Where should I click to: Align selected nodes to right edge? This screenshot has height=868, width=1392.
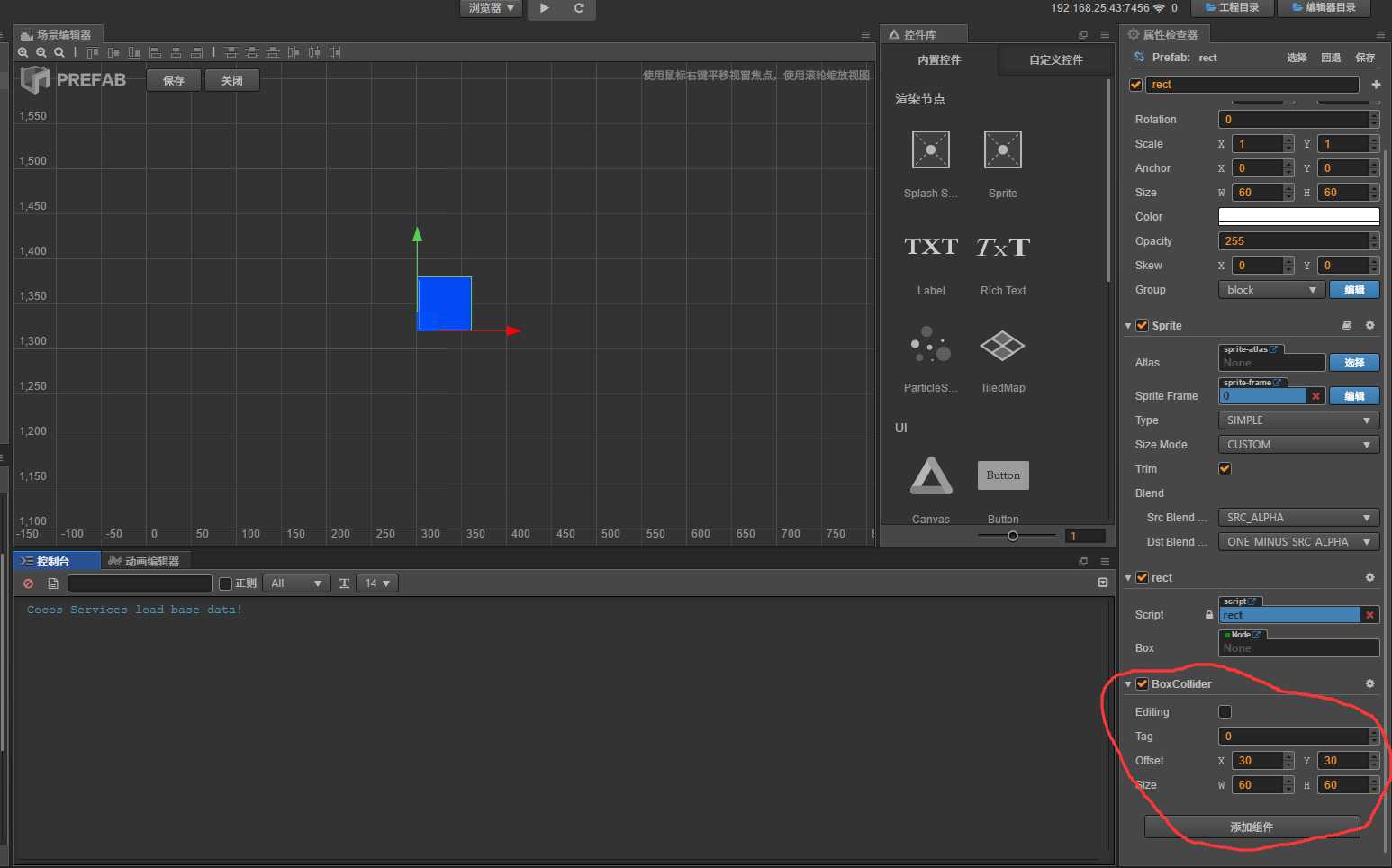click(196, 52)
